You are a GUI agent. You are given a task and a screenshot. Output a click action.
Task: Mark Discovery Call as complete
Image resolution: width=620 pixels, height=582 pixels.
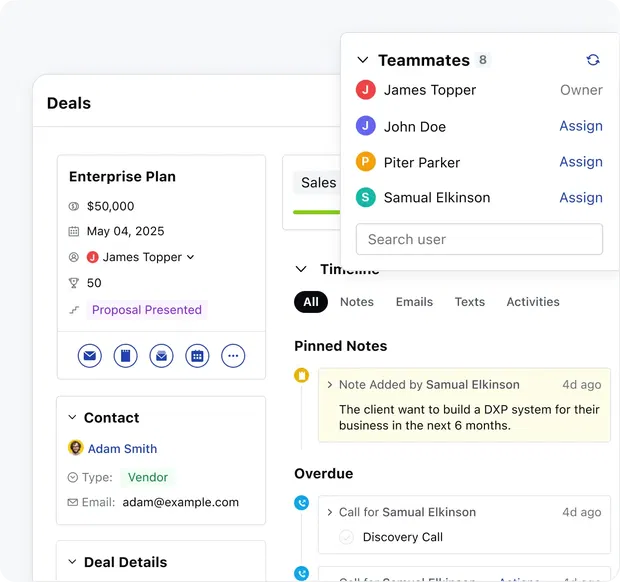(x=347, y=537)
